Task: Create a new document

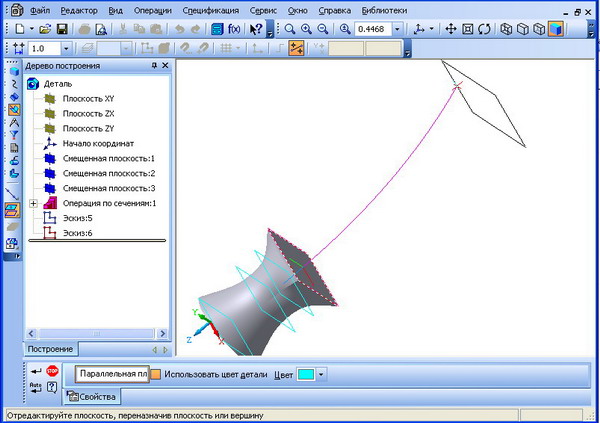Action: [19, 29]
